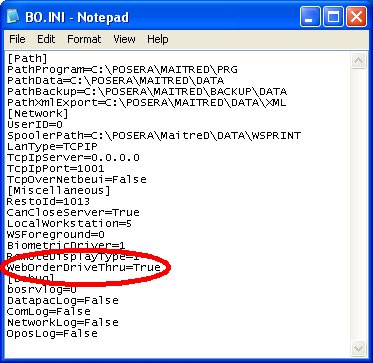
Task: Click the TcpIpServer=0.0.0.0 line
Action: pyautogui.click(x=73, y=158)
